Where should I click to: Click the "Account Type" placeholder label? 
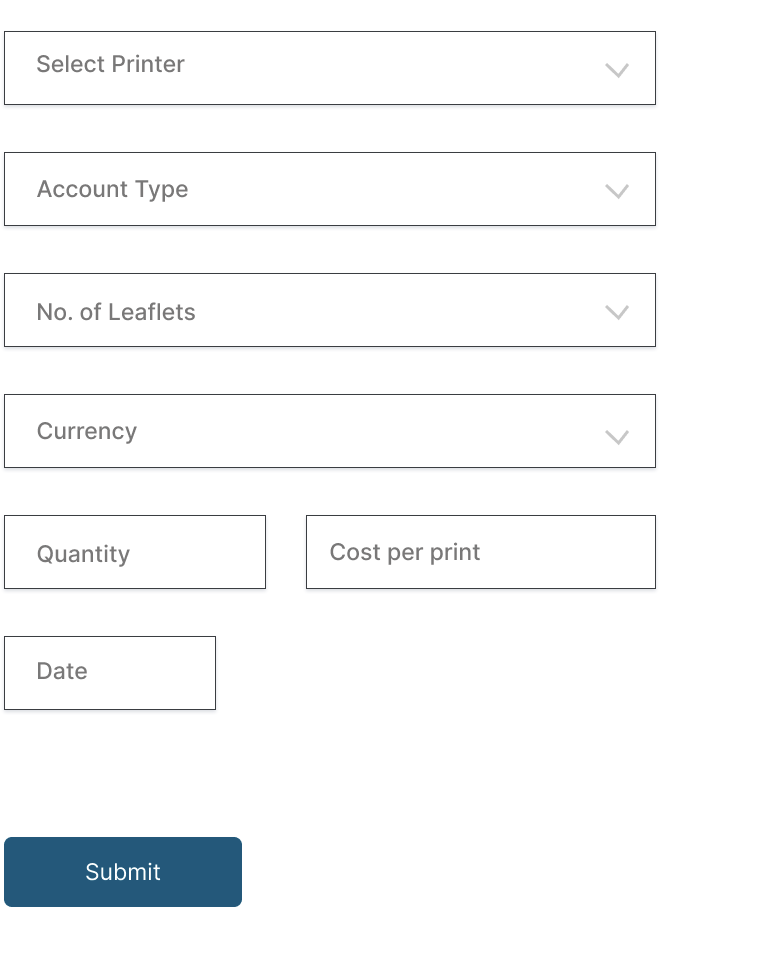click(113, 190)
